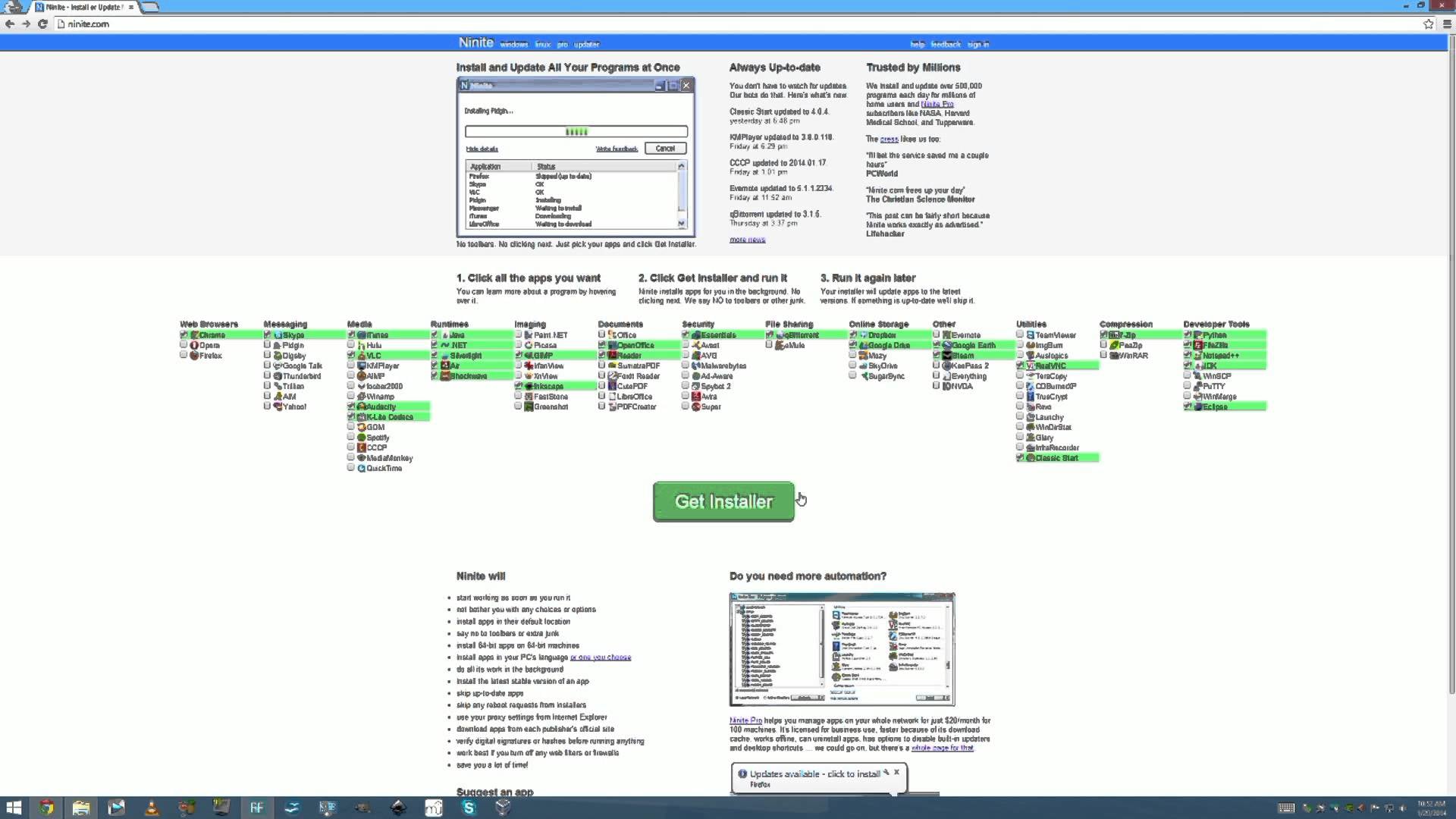Click the AVG app icon
This screenshot has width=1456, height=819.
coord(696,356)
